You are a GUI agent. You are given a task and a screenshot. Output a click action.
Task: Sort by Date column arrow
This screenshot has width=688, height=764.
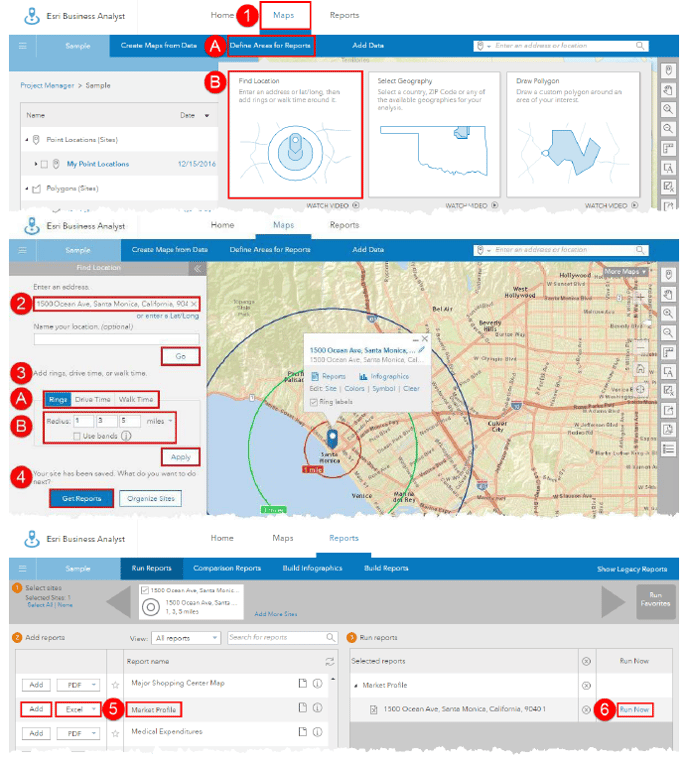(207, 115)
